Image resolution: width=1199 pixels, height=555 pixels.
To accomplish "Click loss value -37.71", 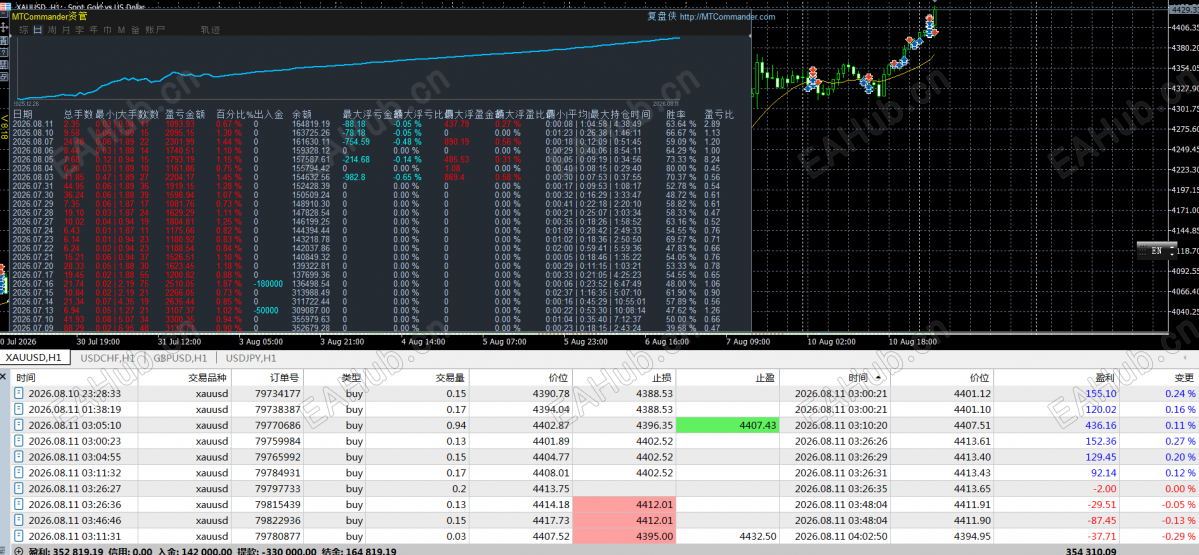I will point(1101,537).
